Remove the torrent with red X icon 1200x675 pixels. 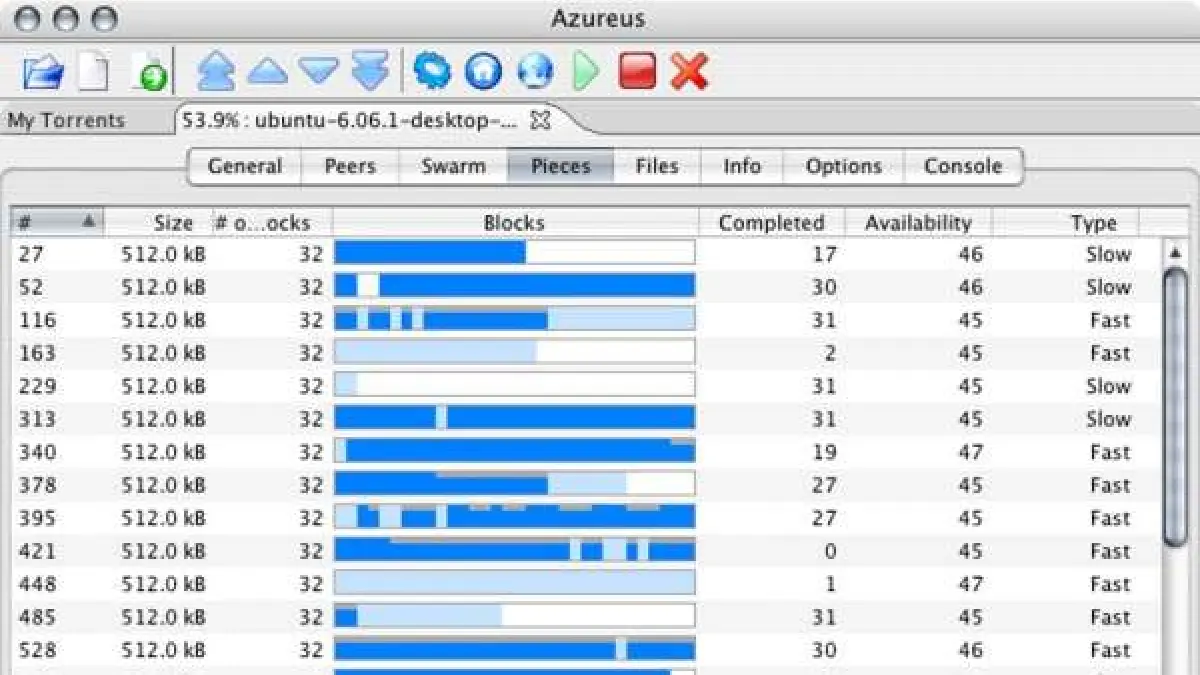pos(689,72)
